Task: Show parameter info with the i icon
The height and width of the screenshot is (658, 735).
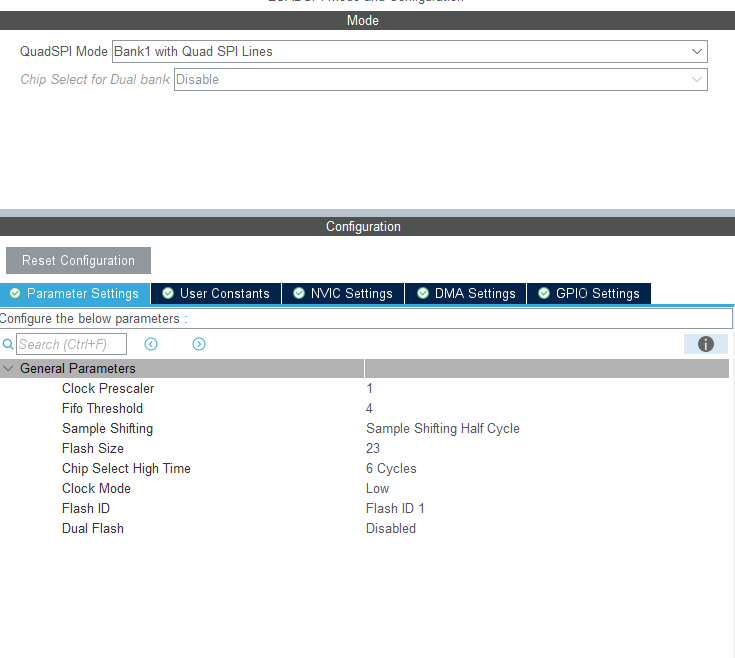Action: pyautogui.click(x=705, y=344)
